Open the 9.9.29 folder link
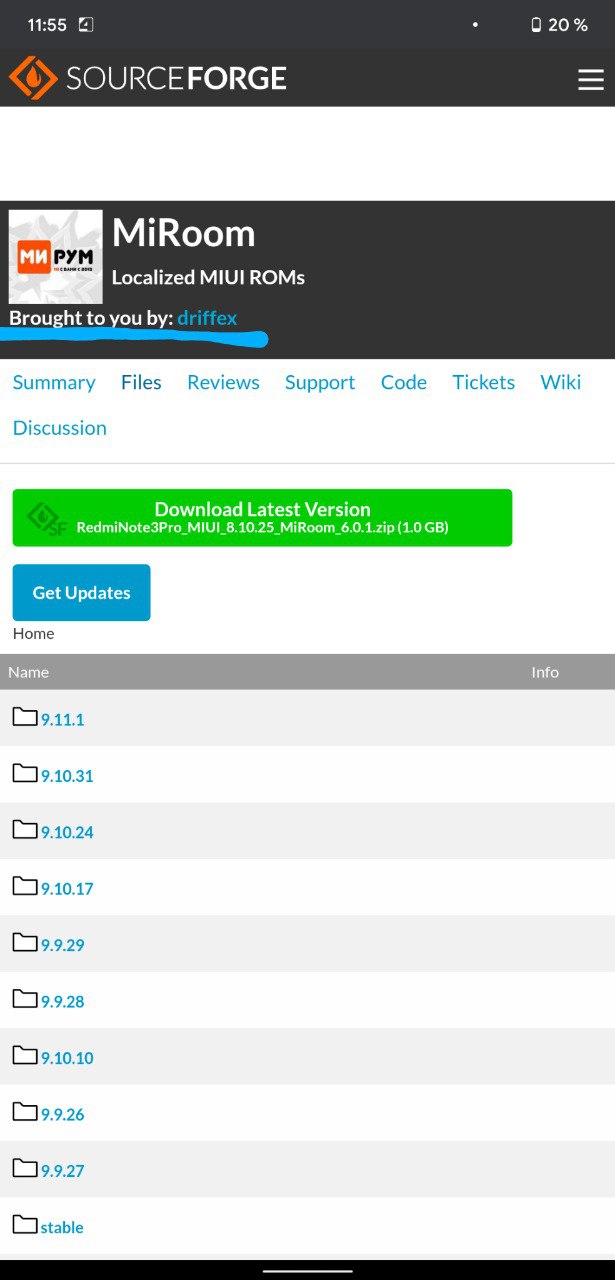Image resolution: width=615 pixels, height=1280 pixels. 62,945
